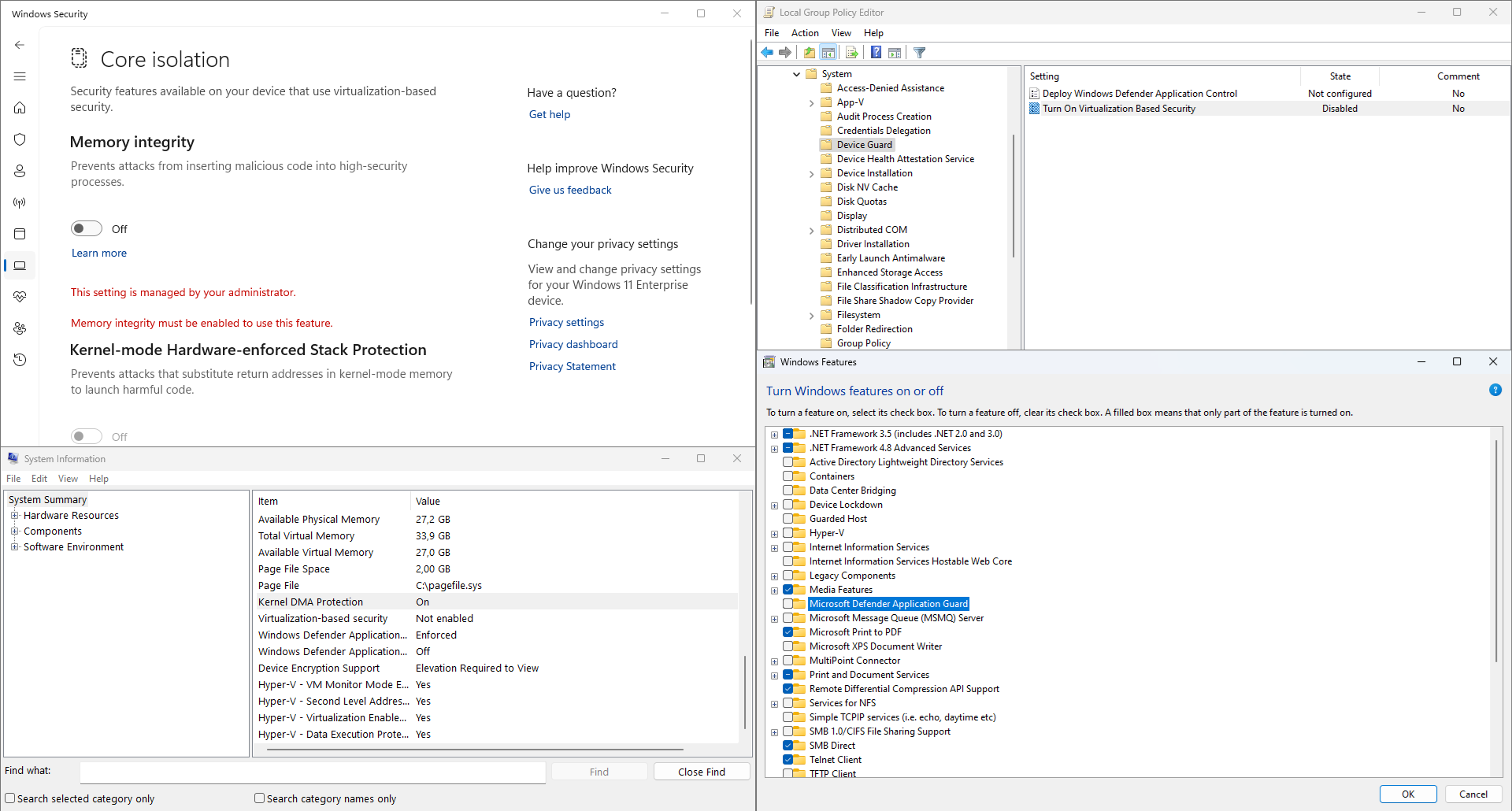Open Device performance & health heart icon
Screen dimensions: 1512x811
click(20, 297)
